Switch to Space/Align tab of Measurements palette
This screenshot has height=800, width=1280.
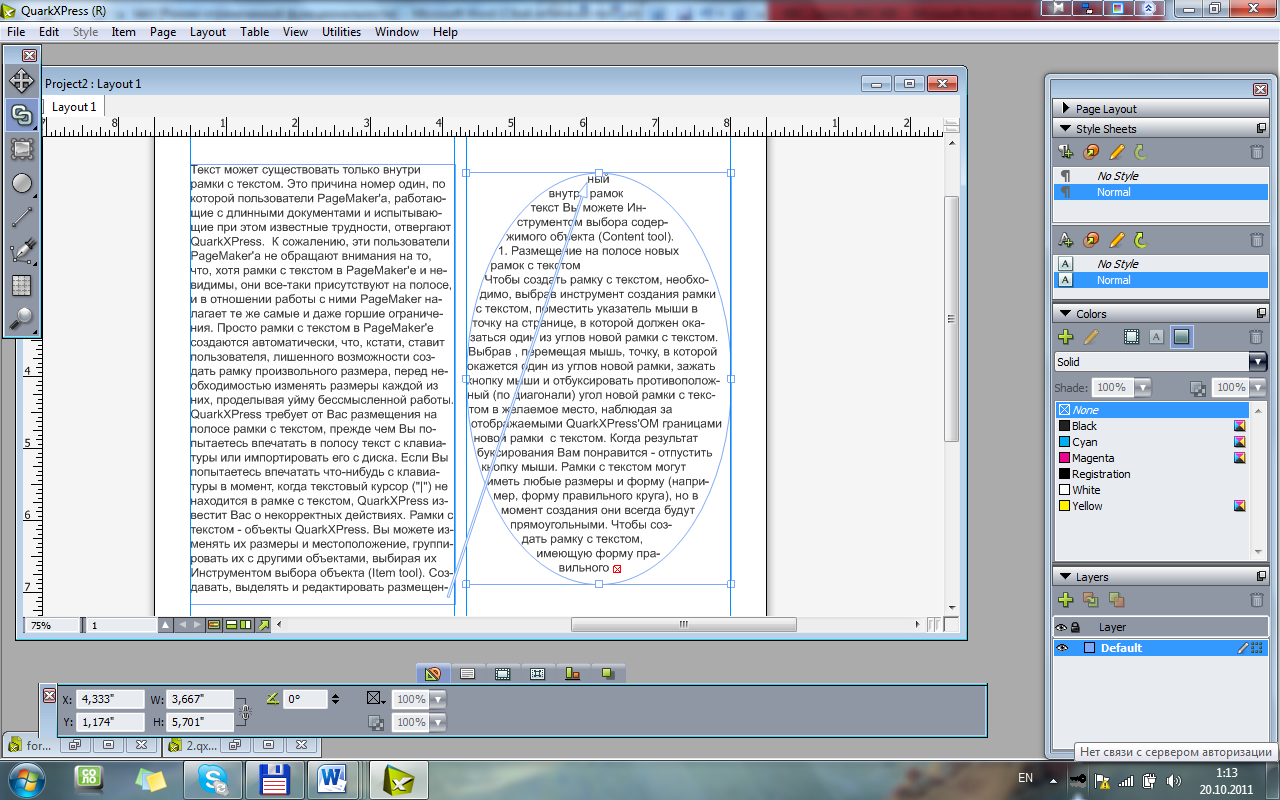point(572,674)
